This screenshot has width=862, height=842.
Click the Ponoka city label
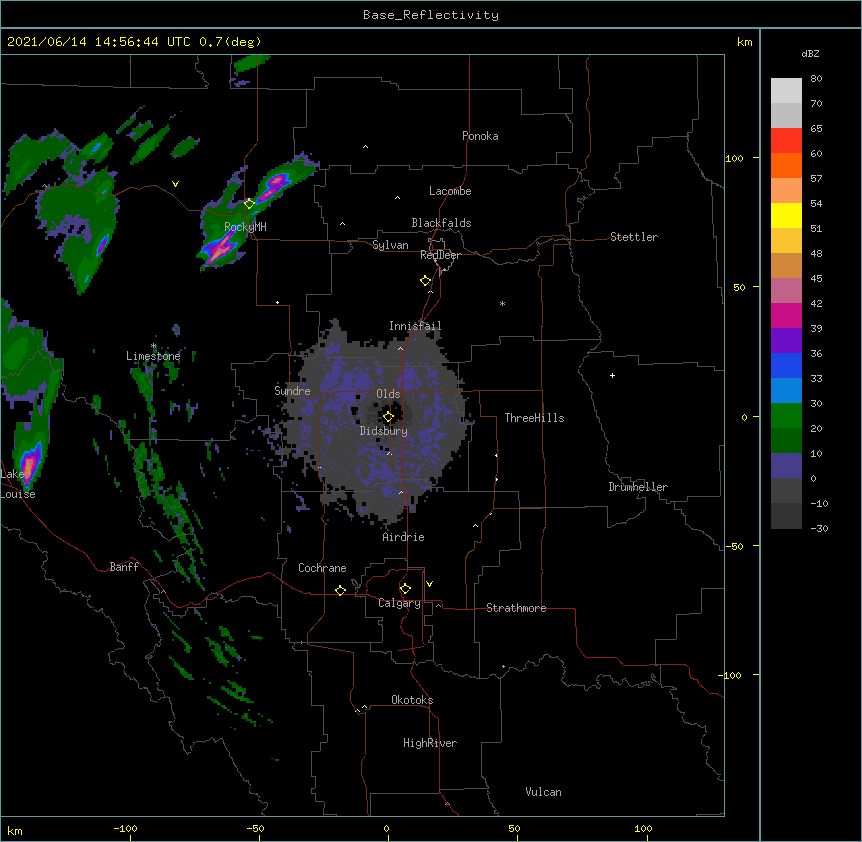[480, 136]
